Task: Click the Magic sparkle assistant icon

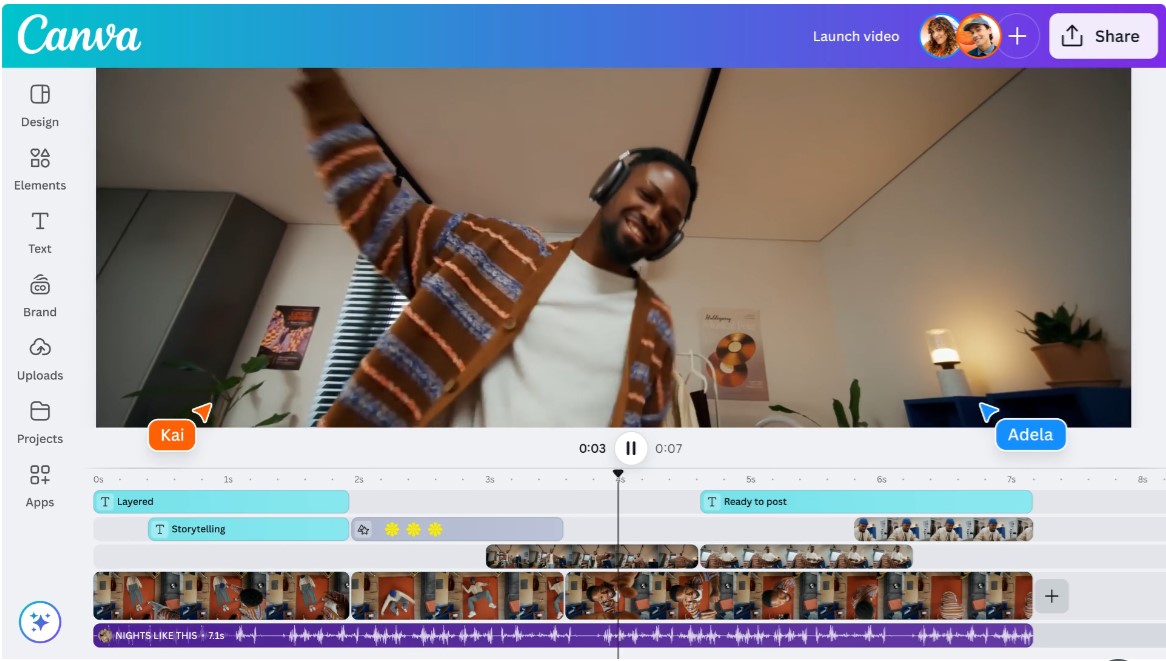Action: tap(40, 622)
